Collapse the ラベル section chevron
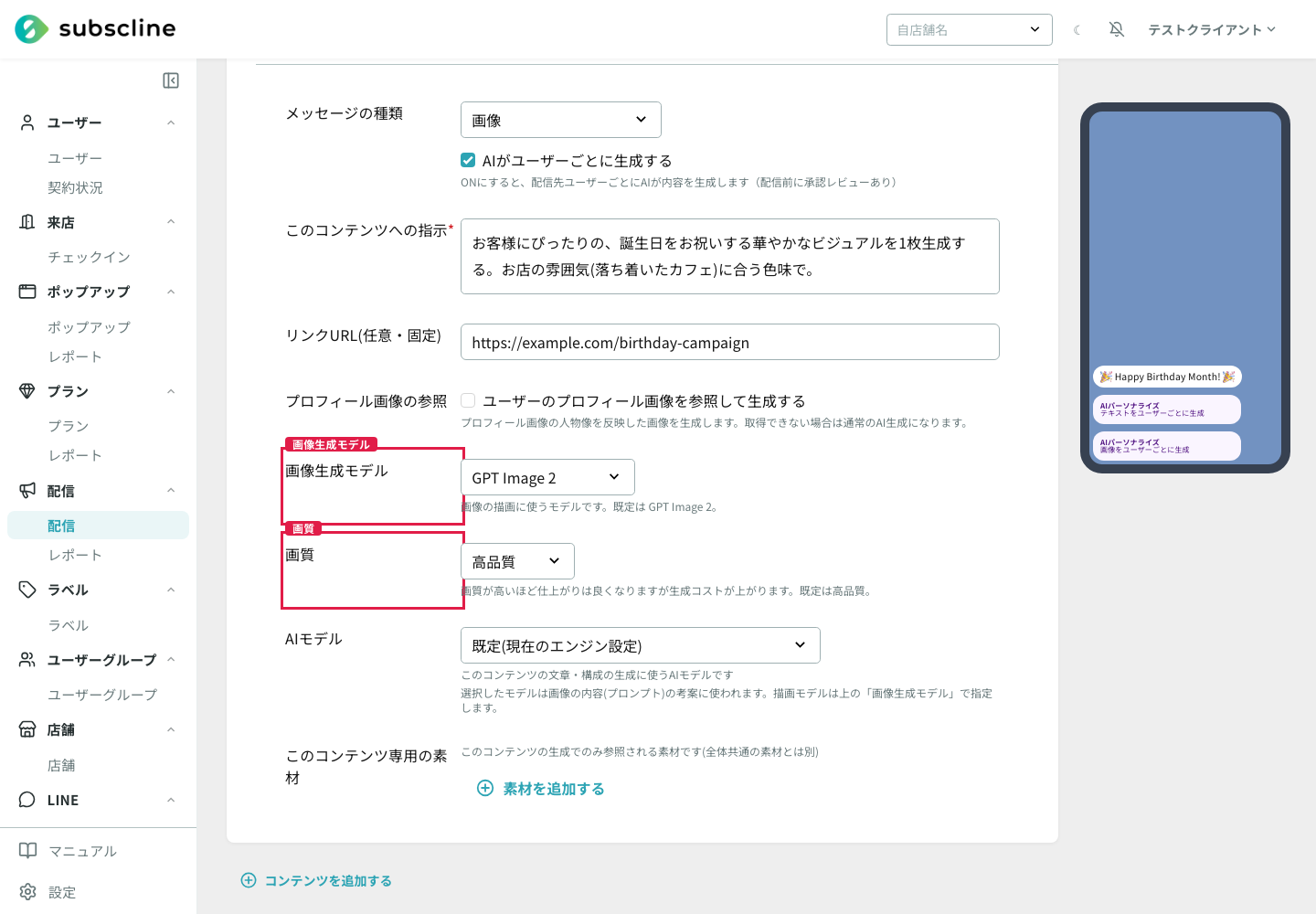Image resolution: width=1316 pixels, height=914 pixels. (x=171, y=590)
